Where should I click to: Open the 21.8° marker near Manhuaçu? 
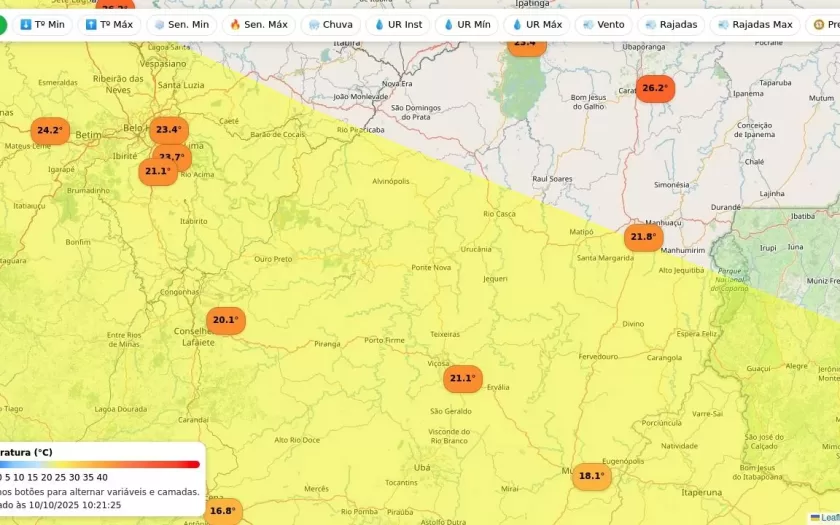(643, 238)
